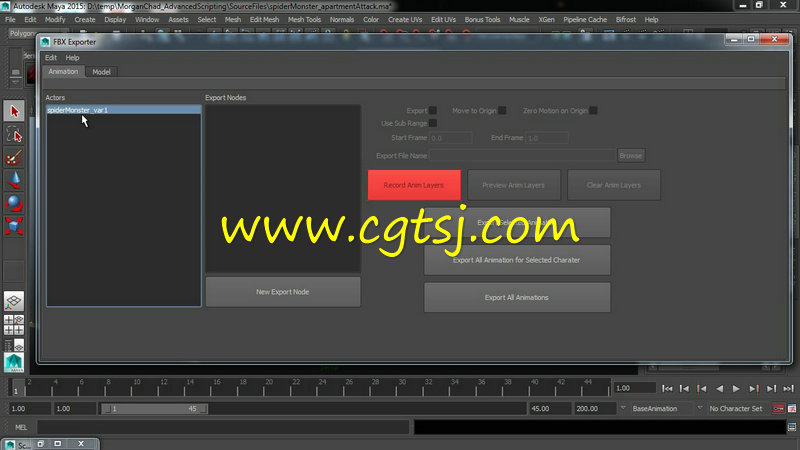Screen dimensions: 800x450
Task: Click New Export Node button
Action: click(x=283, y=292)
